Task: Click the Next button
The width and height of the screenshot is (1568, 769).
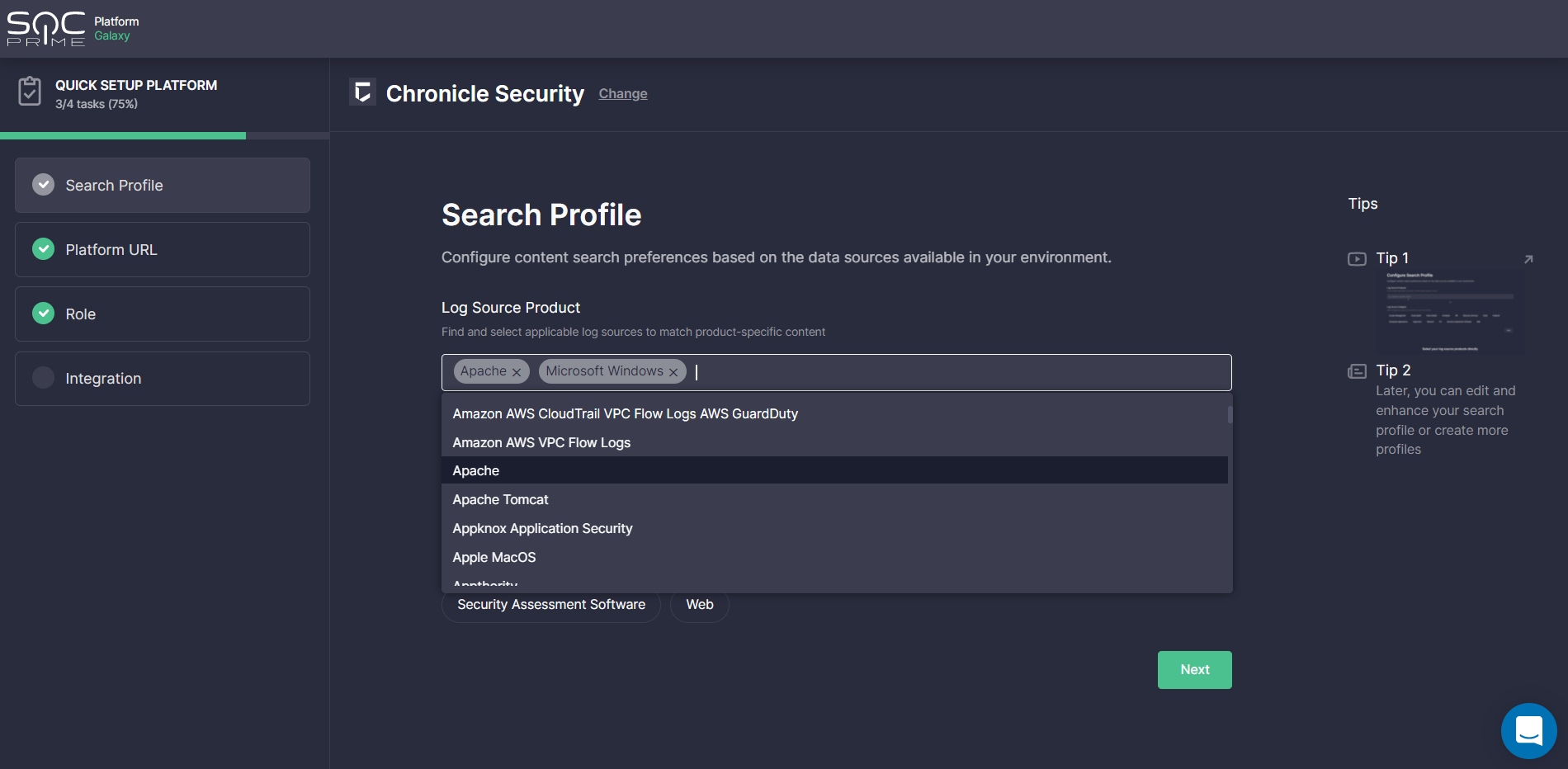Action: [1194, 670]
